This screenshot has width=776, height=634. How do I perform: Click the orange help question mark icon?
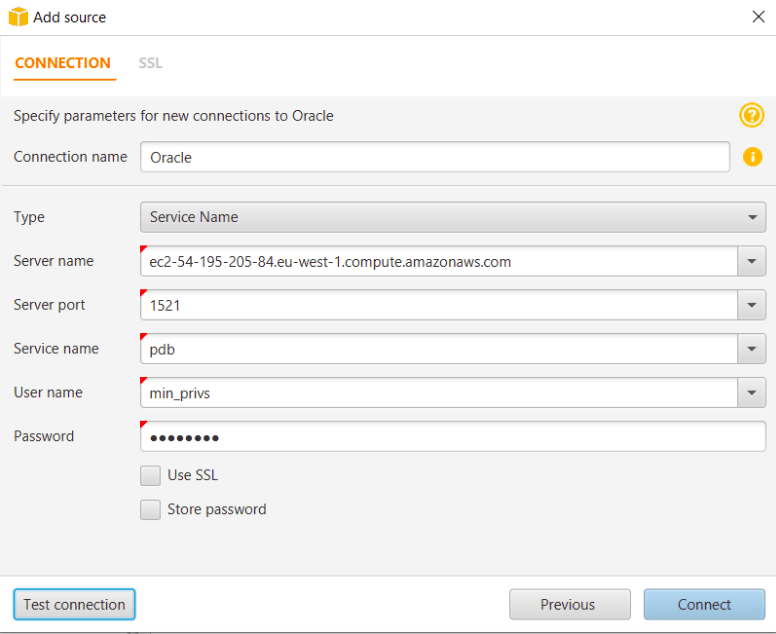coord(751,115)
